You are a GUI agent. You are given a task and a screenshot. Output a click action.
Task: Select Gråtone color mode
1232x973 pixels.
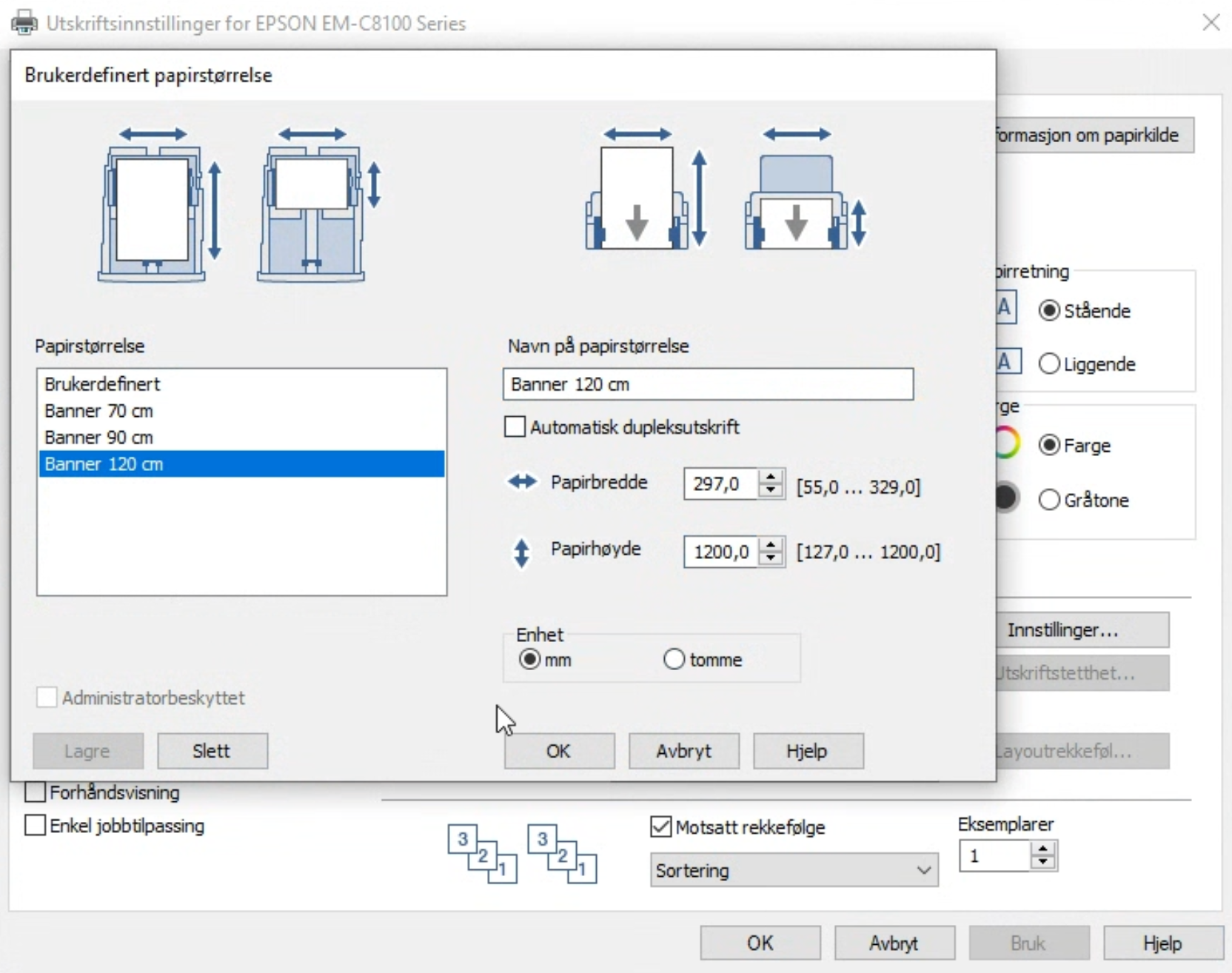pyautogui.click(x=1048, y=500)
